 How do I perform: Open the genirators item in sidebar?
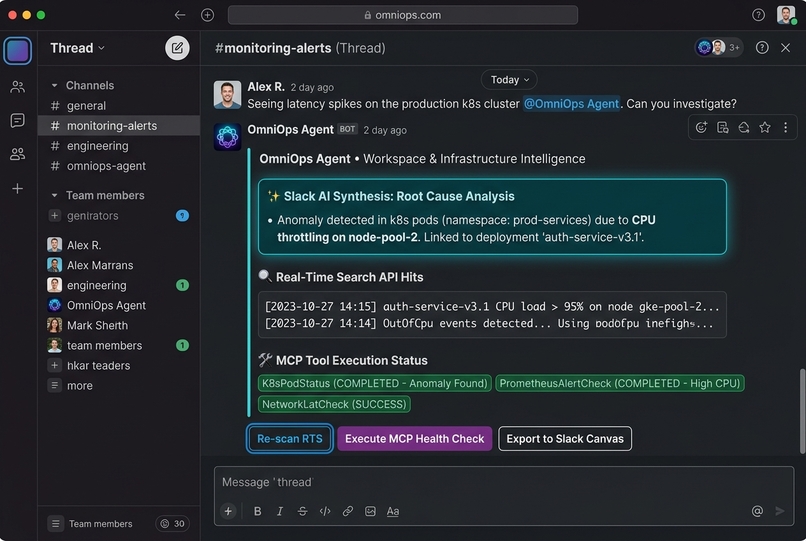point(119,215)
